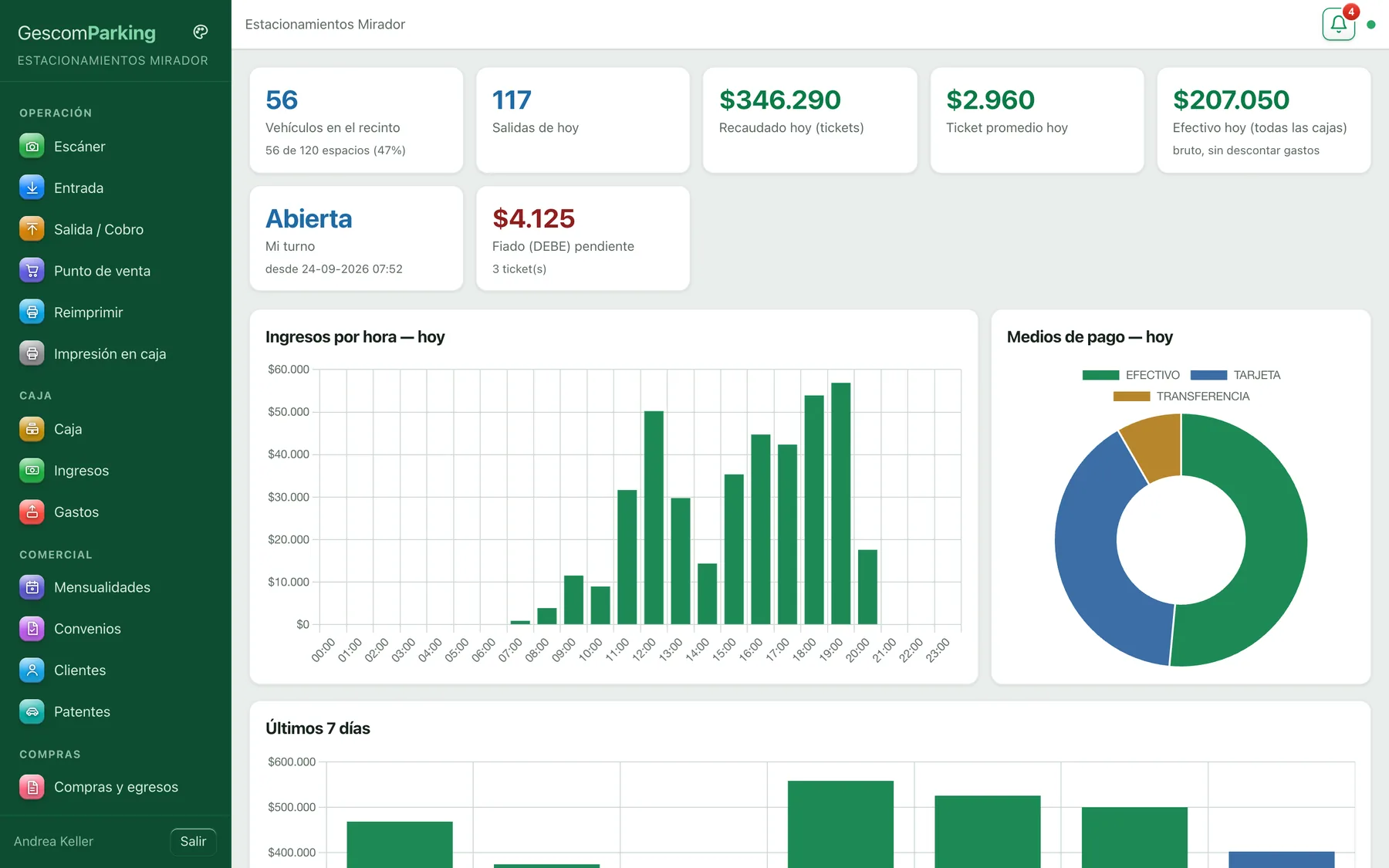Open the notifications bell
1389x868 pixels.
click(1339, 24)
